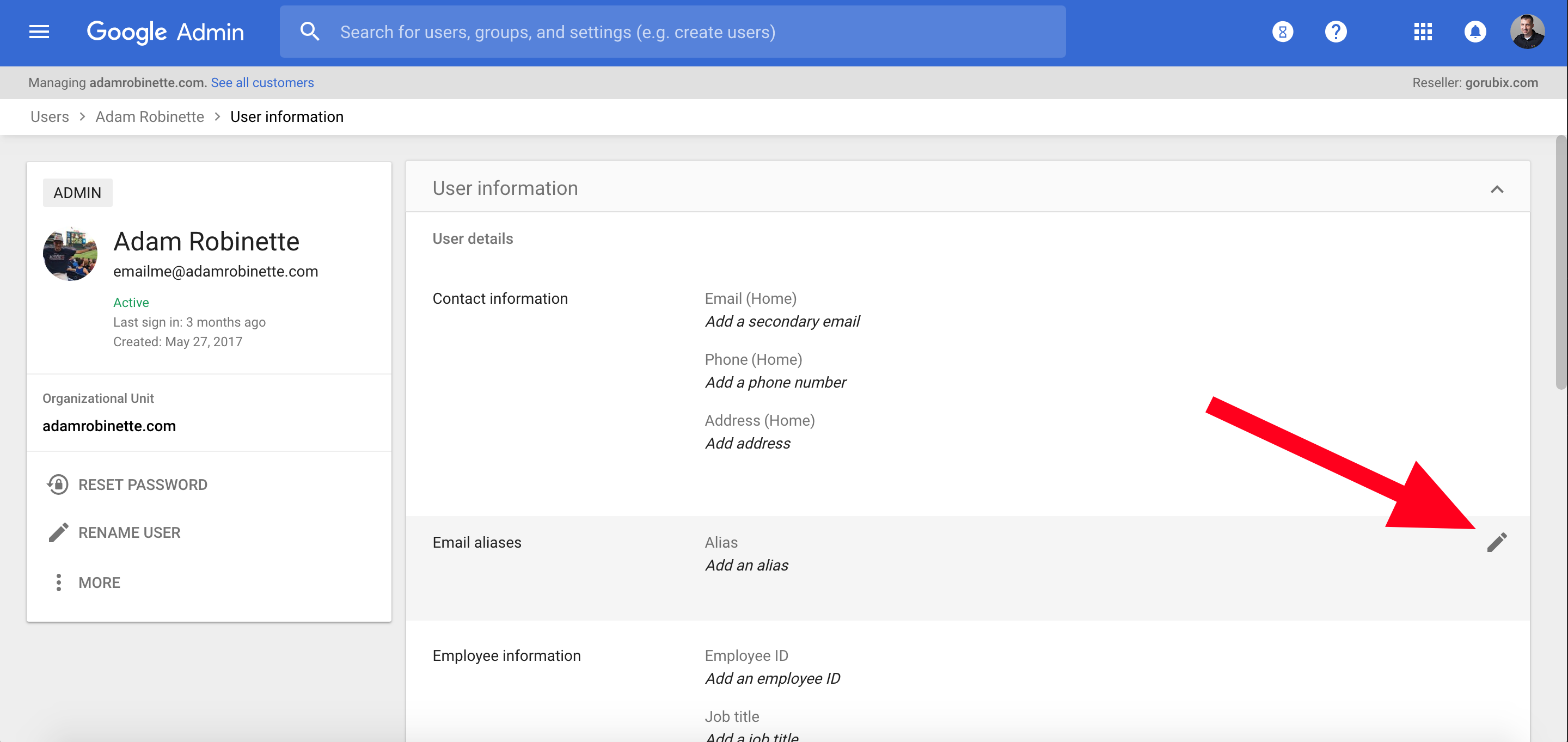Click the User details heading
This screenshot has height=742, width=1568.
coord(473,238)
